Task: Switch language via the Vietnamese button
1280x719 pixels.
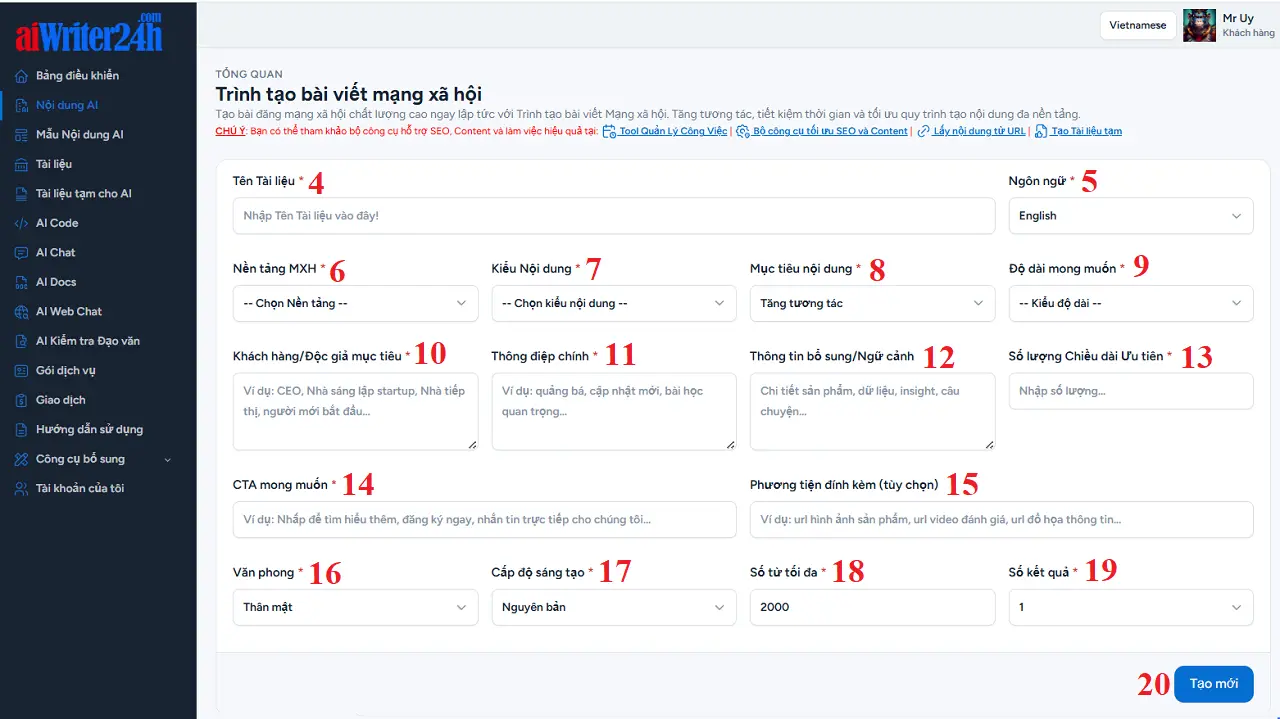Action: [1137, 26]
